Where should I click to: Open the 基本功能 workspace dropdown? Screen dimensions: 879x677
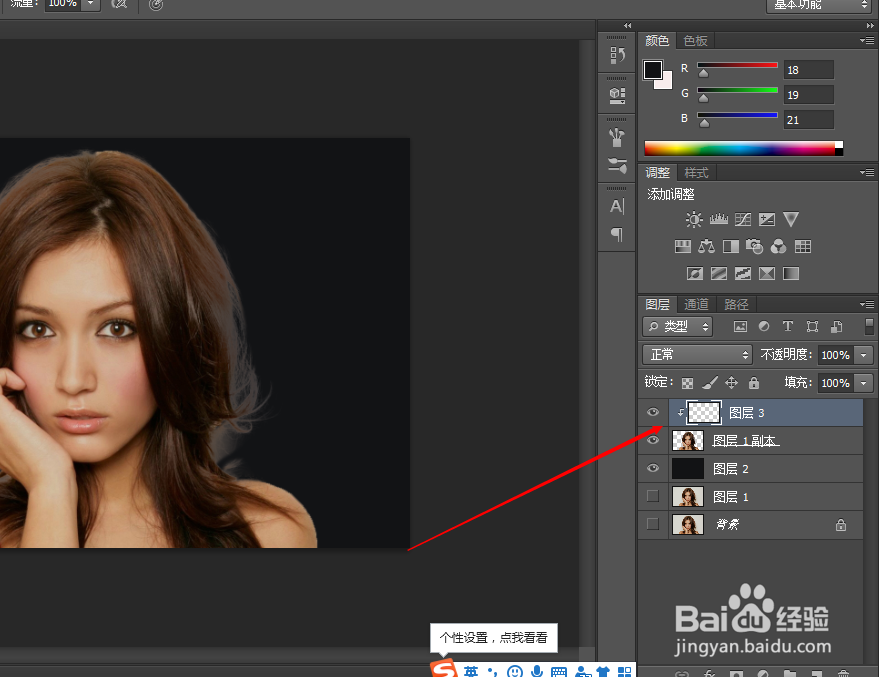pyautogui.click(x=820, y=4)
